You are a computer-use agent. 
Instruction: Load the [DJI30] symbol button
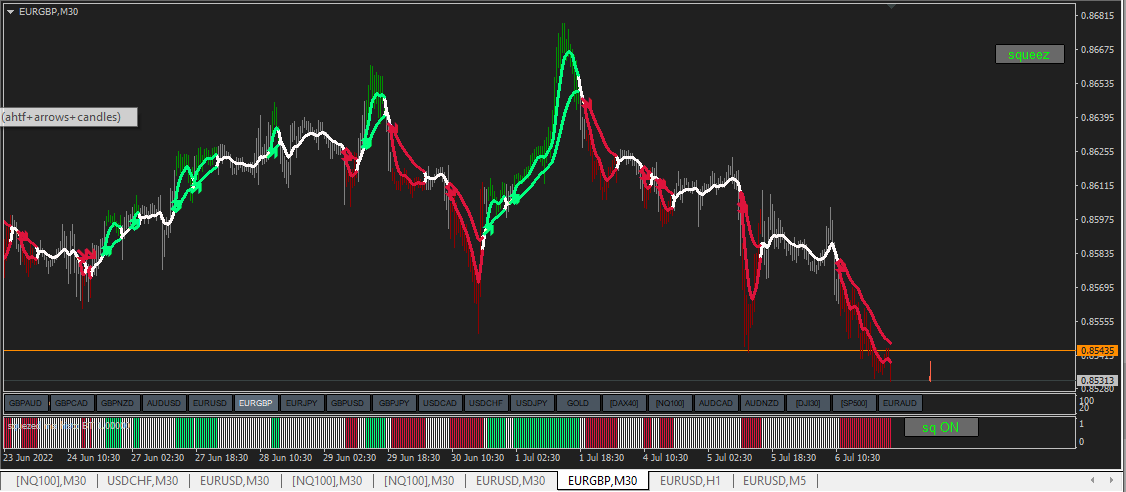point(809,404)
